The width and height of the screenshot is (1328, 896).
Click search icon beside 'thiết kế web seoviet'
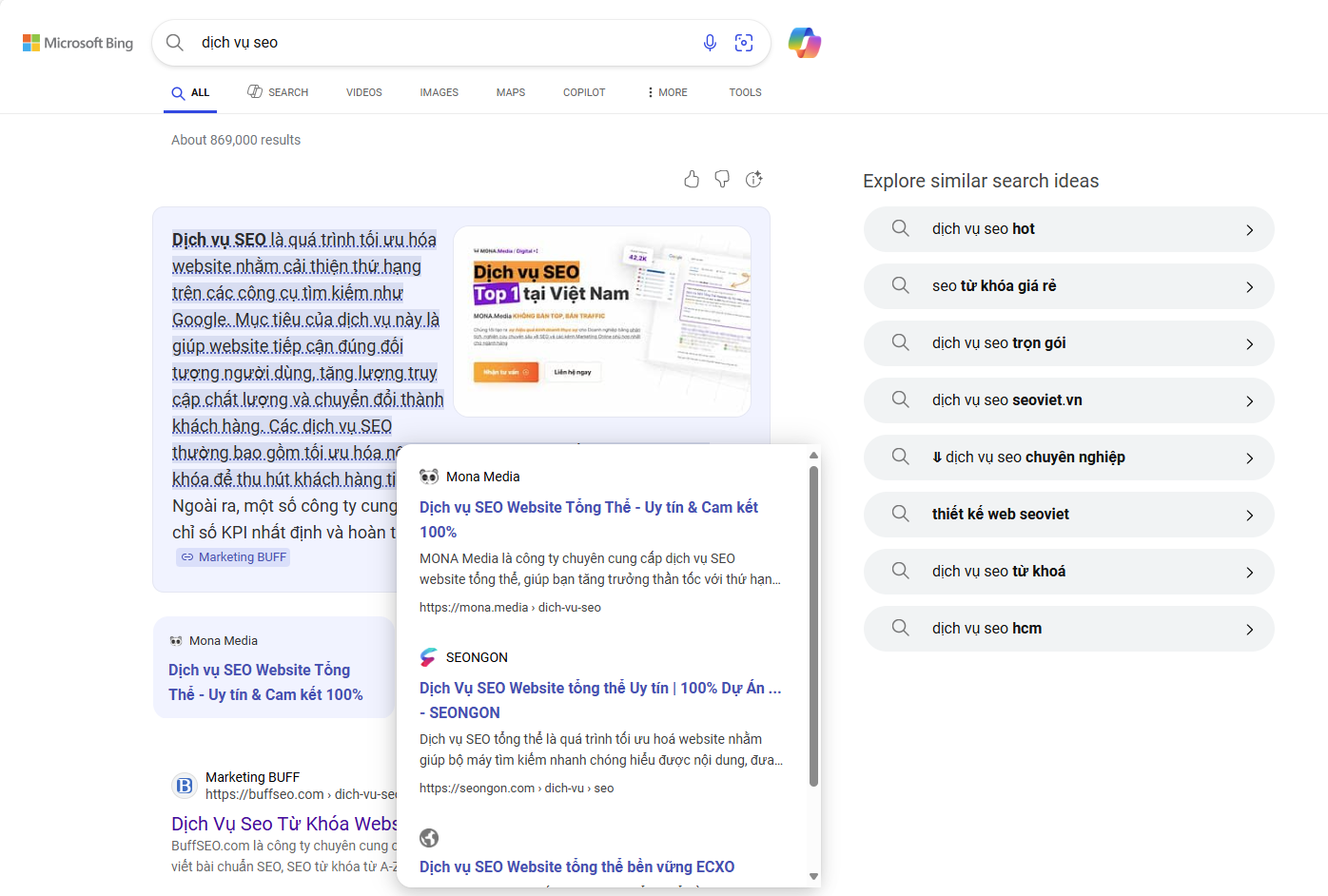point(901,514)
